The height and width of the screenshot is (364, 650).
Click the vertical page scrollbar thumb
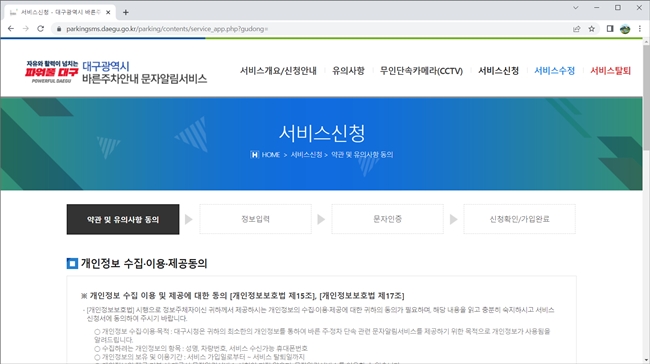point(646,97)
